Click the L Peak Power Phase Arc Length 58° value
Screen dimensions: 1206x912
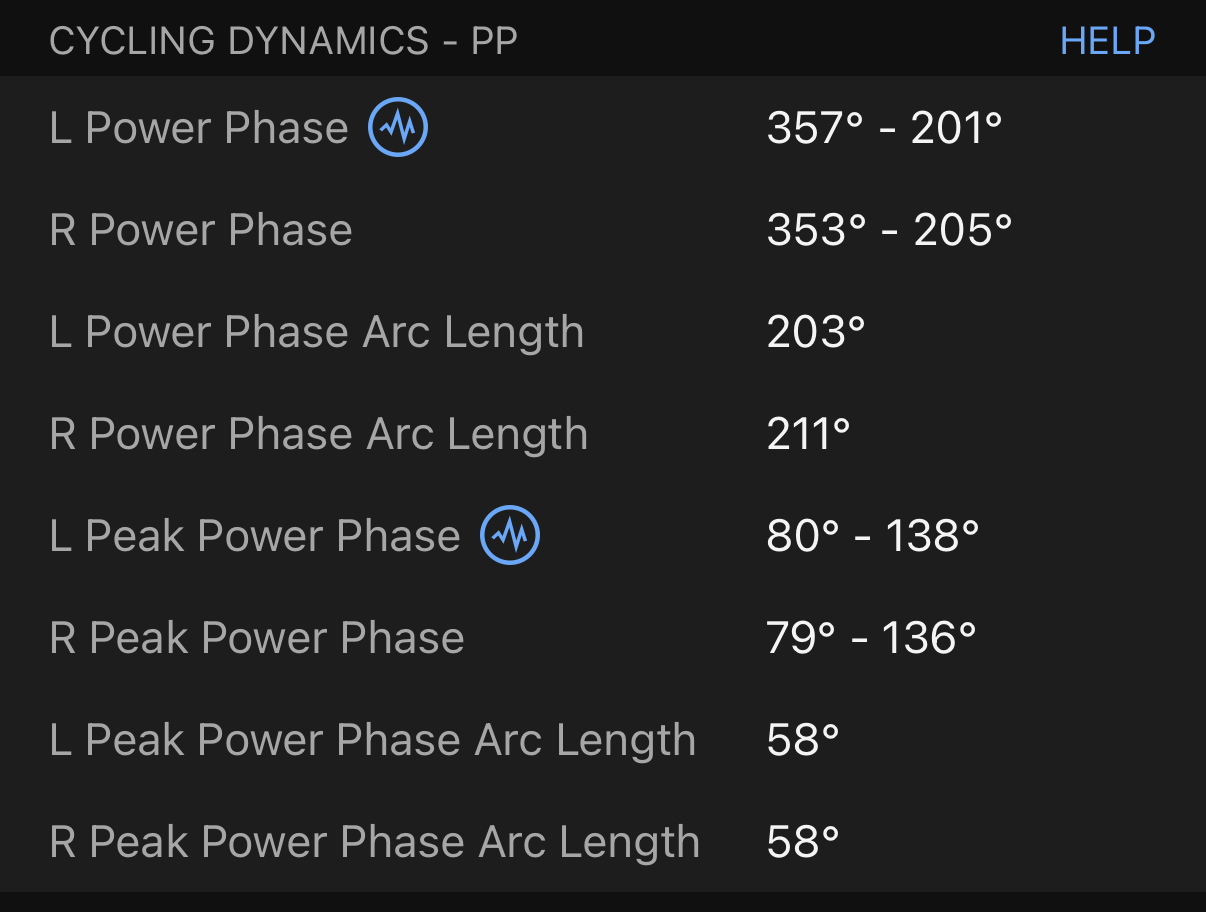click(x=802, y=740)
